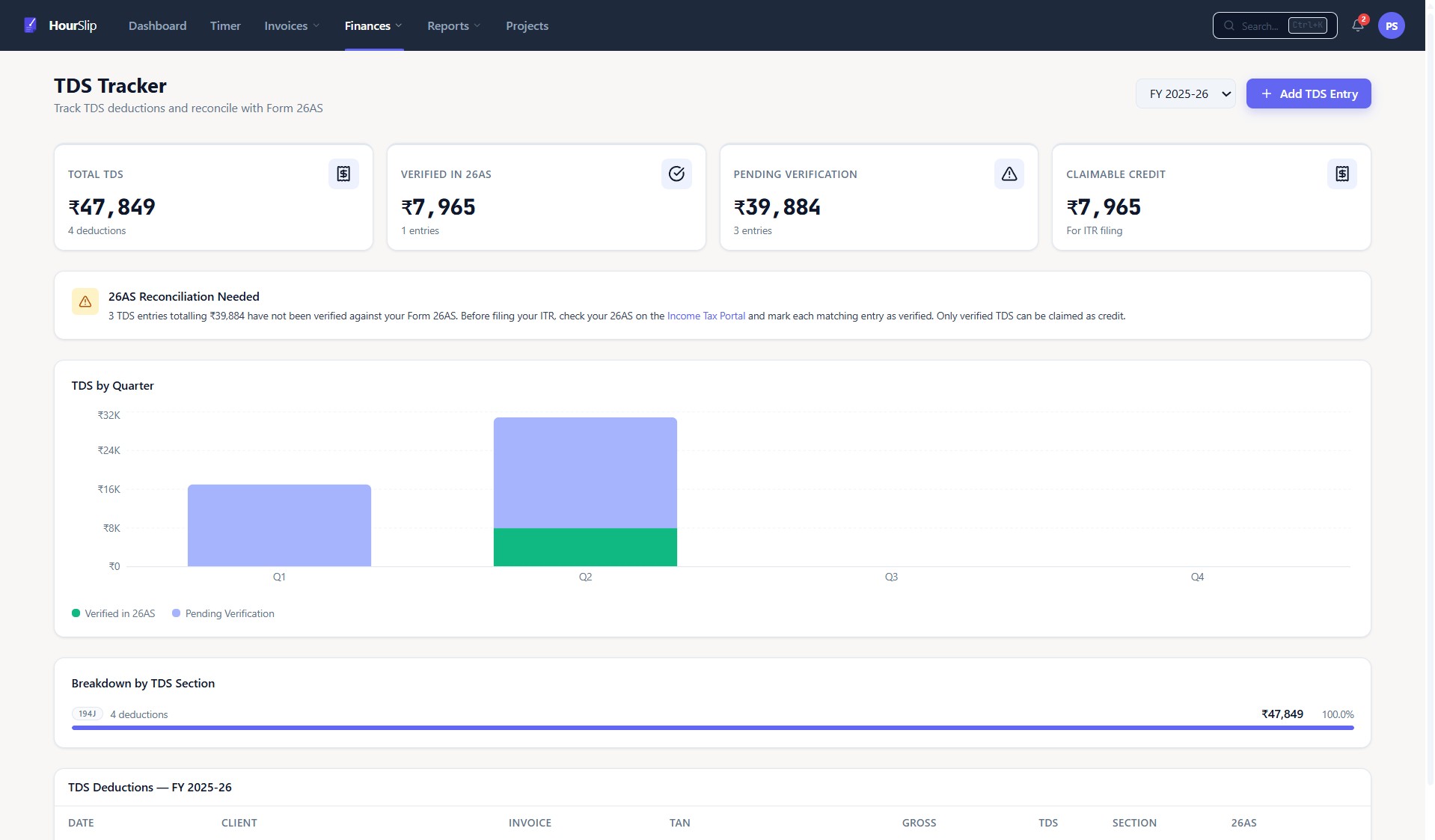Expand the Reports navigation dropdown
The image size is (1435, 840).
[x=453, y=25]
